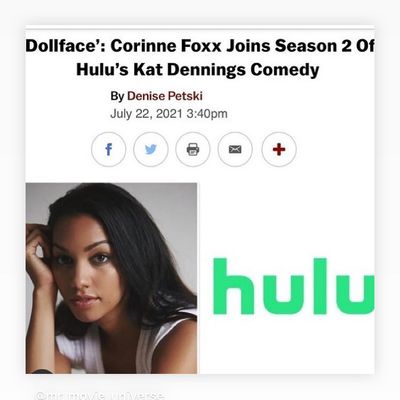This screenshot has height=400, width=400.
Task: Click the Hulu's word in headline
Action: tap(102, 70)
